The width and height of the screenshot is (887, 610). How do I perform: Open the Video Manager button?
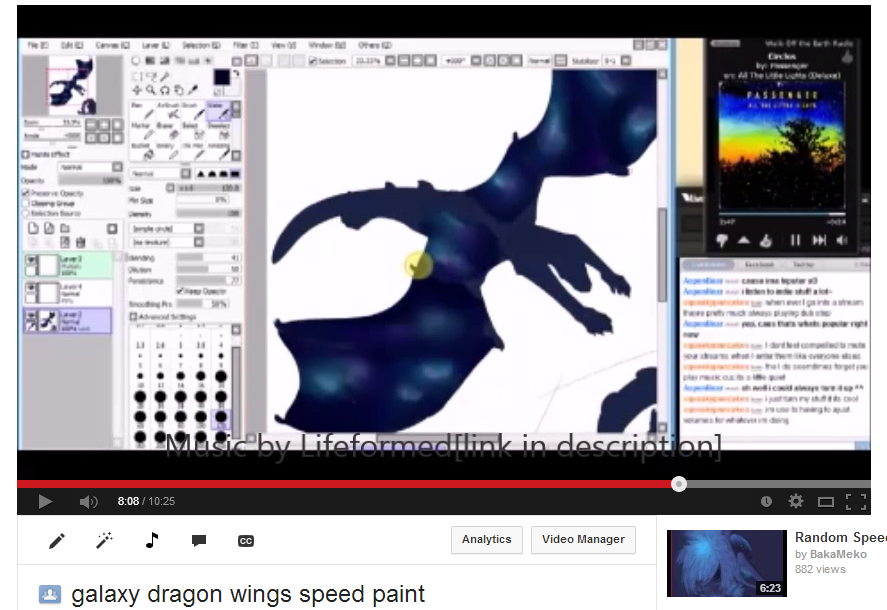(583, 540)
